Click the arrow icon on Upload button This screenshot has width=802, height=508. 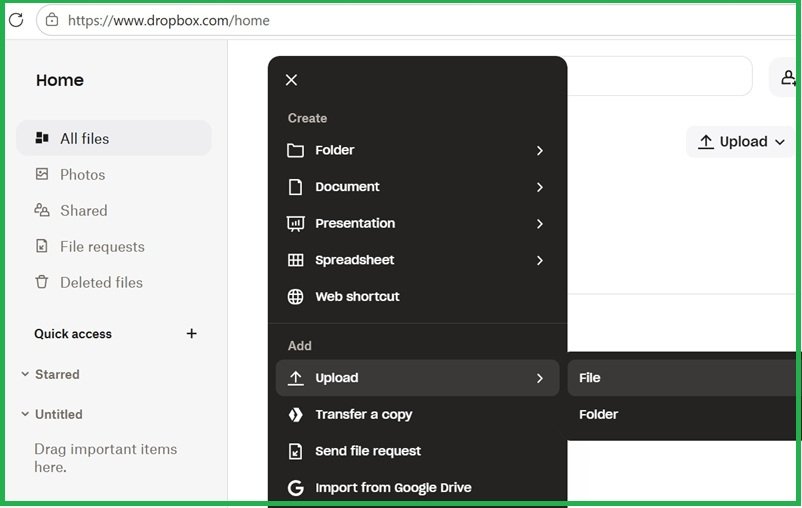(x=706, y=142)
